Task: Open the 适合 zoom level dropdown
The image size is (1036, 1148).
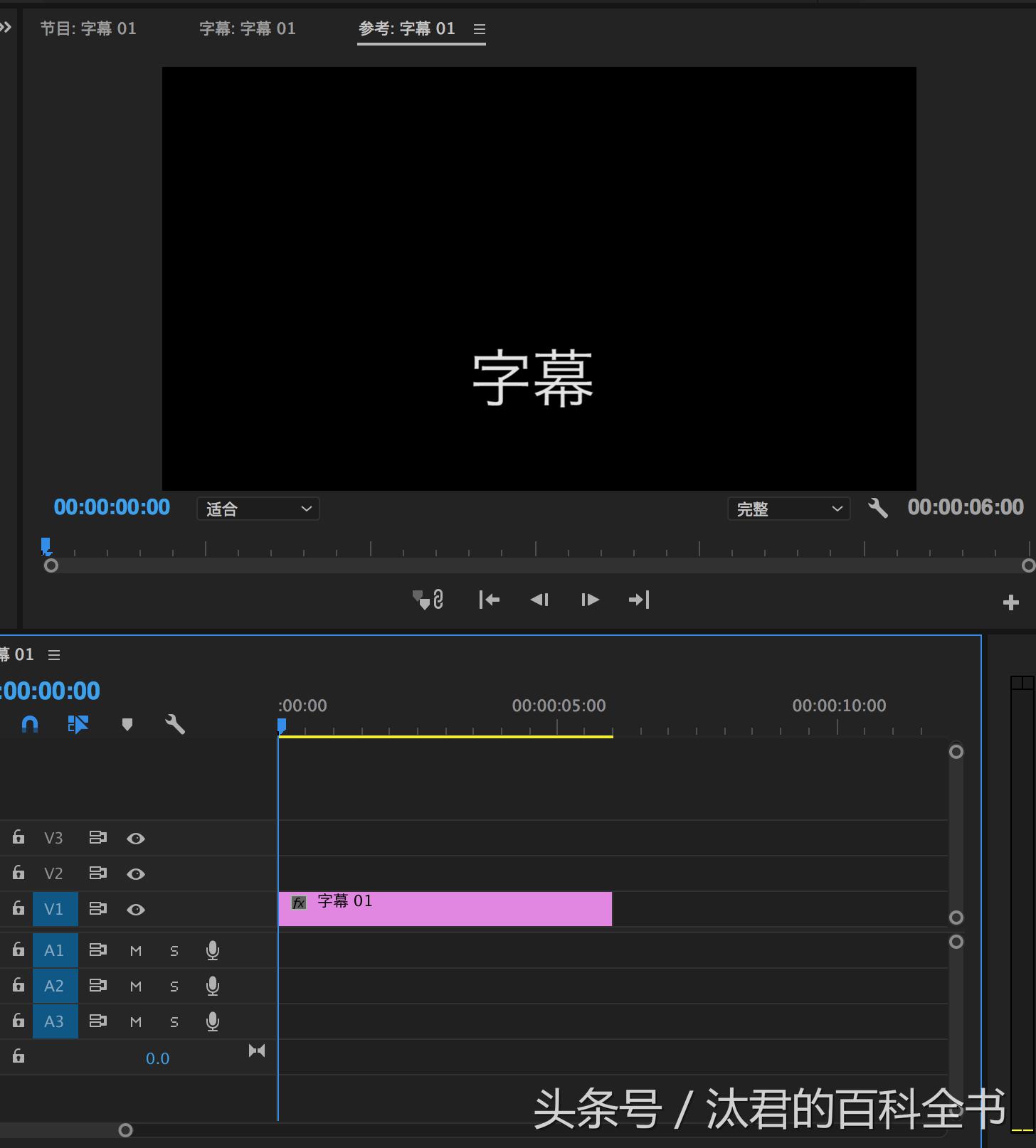Action: pos(258,509)
